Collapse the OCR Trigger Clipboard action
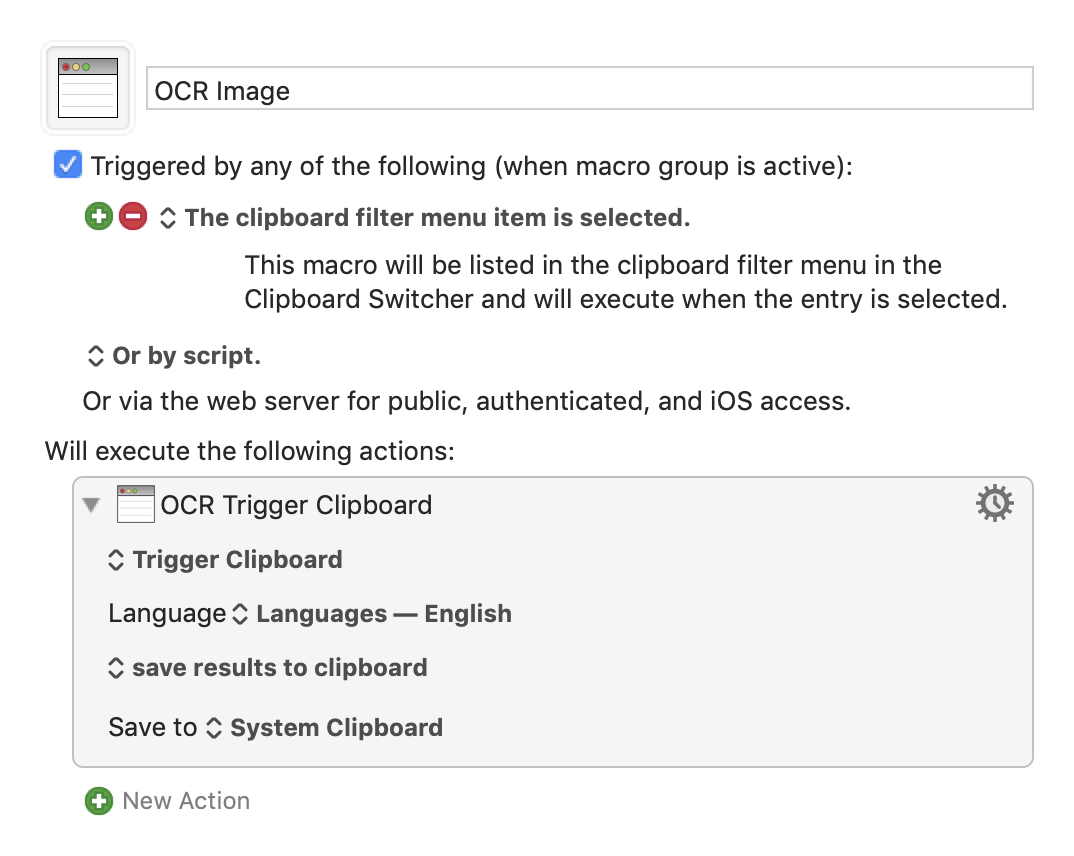Viewport: 1074px width, 856px height. click(x=92, y=506)
